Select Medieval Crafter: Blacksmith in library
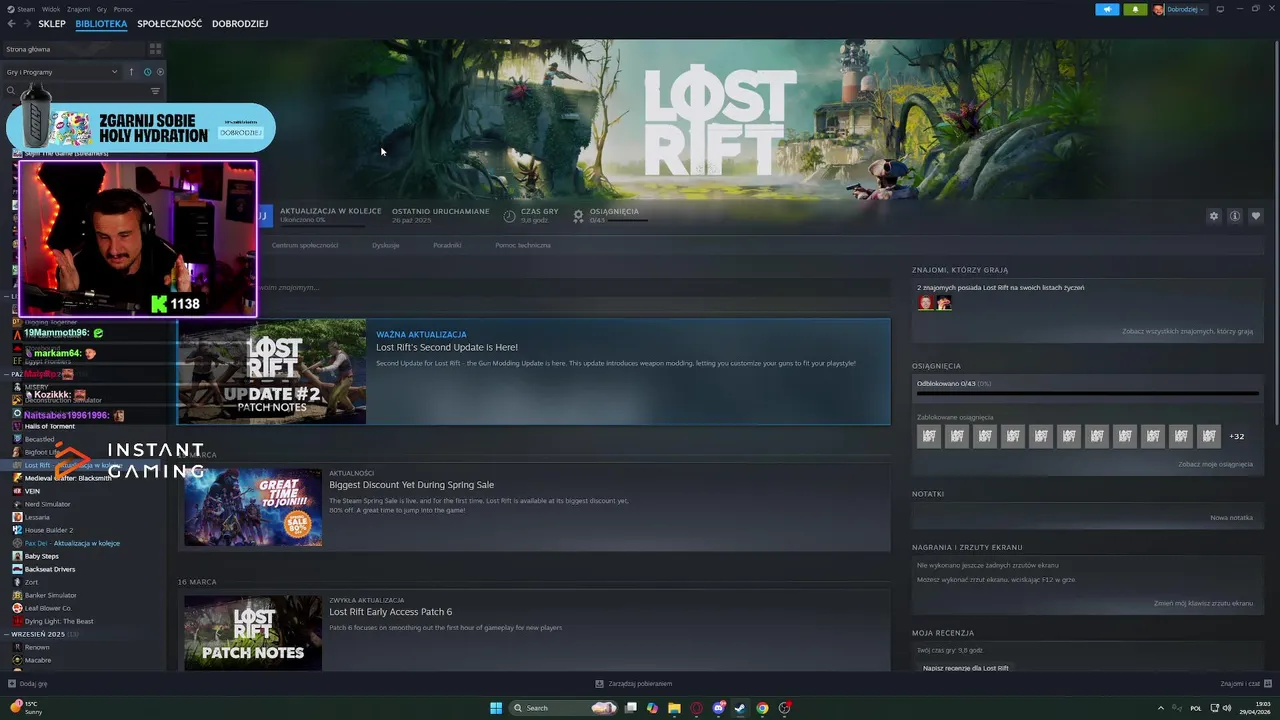The width and height of the screenshot is (1280, 720). pos(68,478)
